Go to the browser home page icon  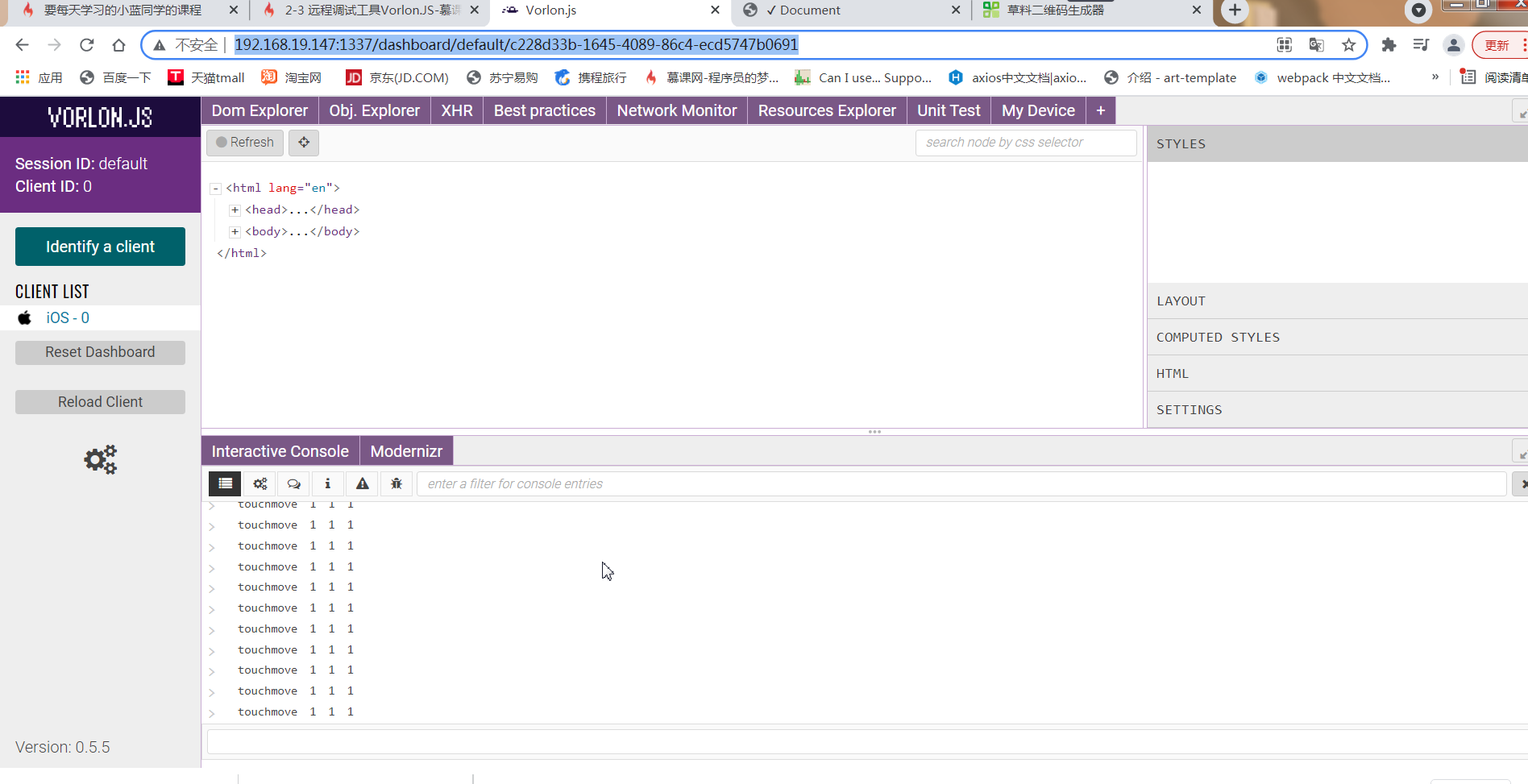point(118,45)
